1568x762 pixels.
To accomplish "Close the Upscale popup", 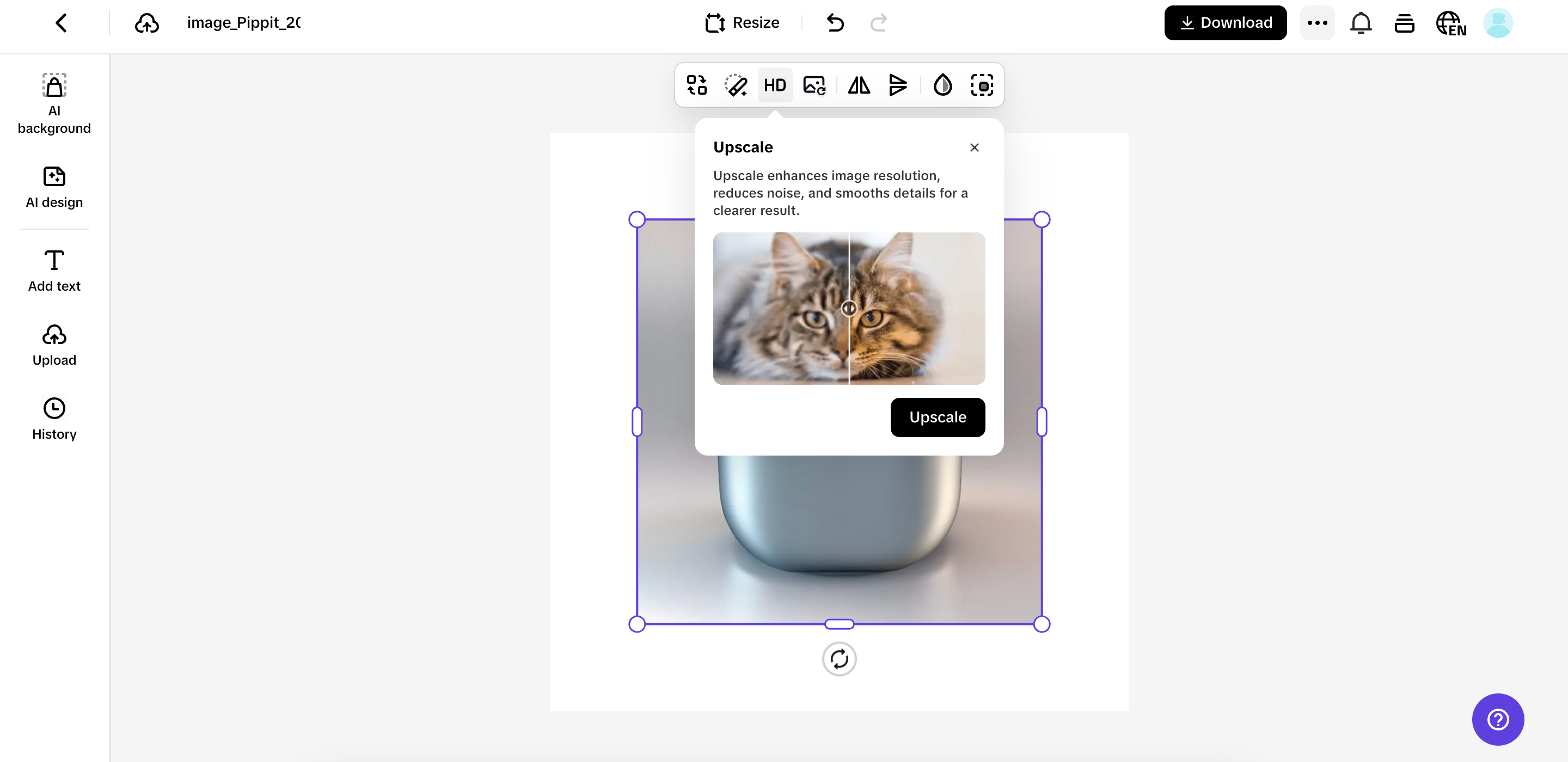I will pos(974,148).
